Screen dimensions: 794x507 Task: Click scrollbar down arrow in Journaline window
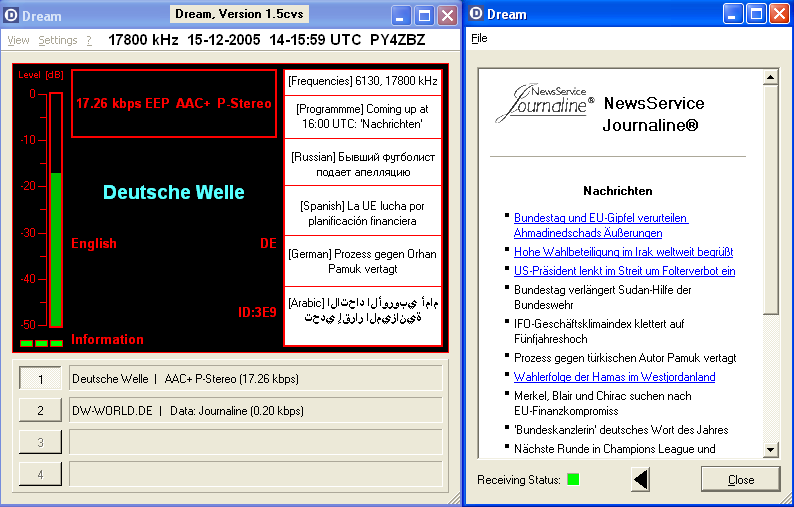pyautogui.click(x=770, y=449)
